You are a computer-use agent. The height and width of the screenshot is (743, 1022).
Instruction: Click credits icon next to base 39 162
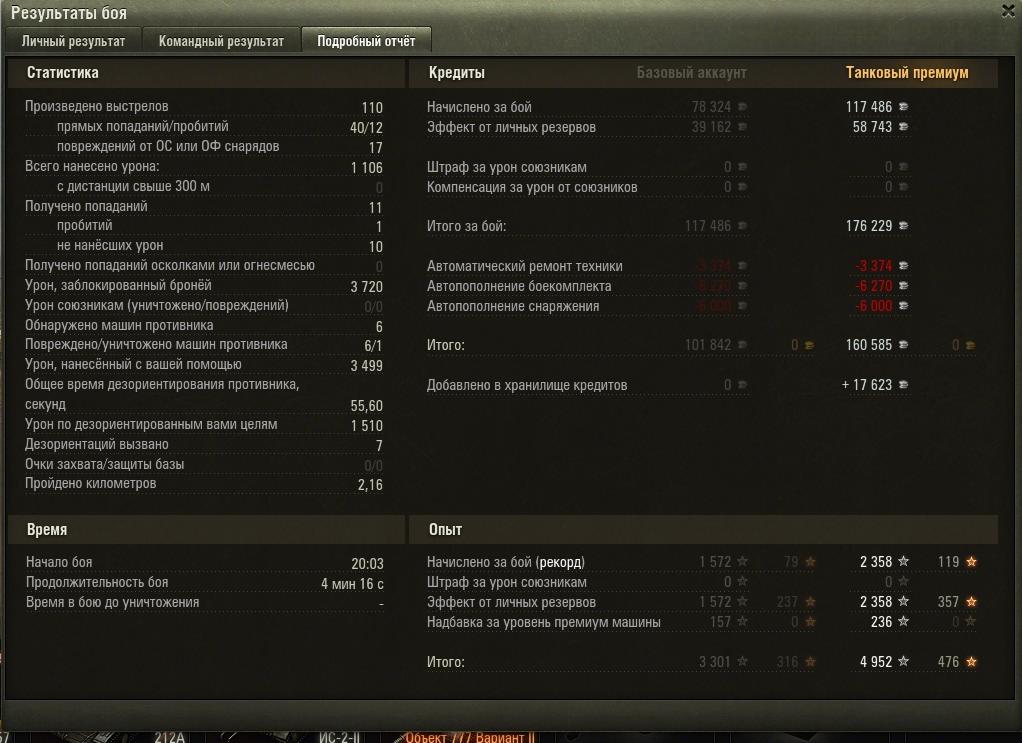point(742,127)
